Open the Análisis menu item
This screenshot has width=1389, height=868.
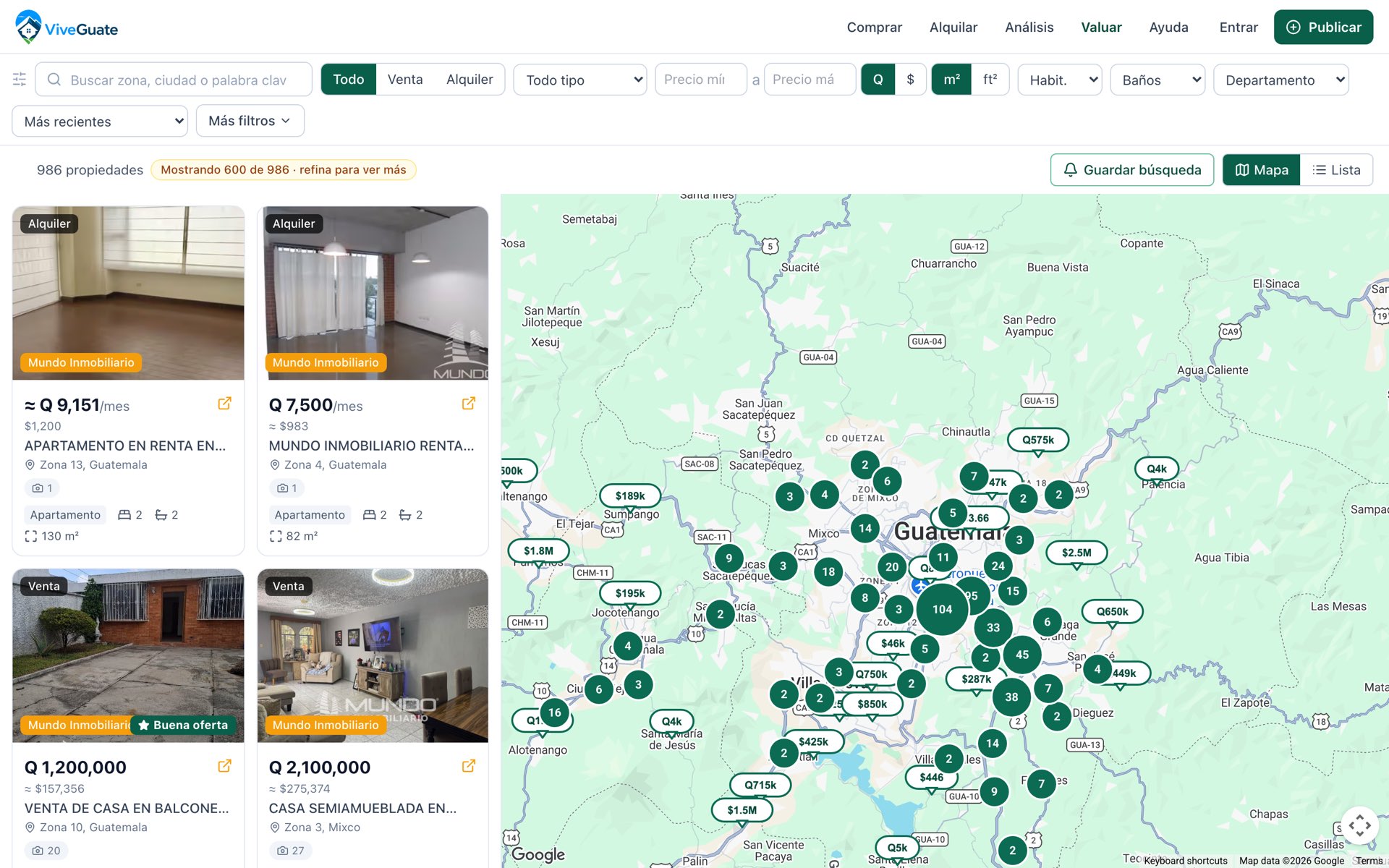tap(1029, 27)
